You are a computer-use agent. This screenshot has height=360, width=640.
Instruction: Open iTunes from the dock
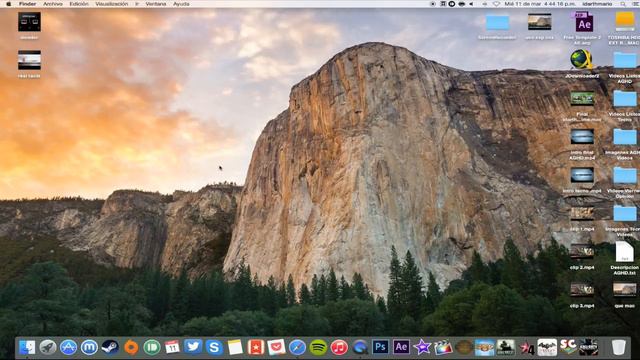tap(339, 347)
